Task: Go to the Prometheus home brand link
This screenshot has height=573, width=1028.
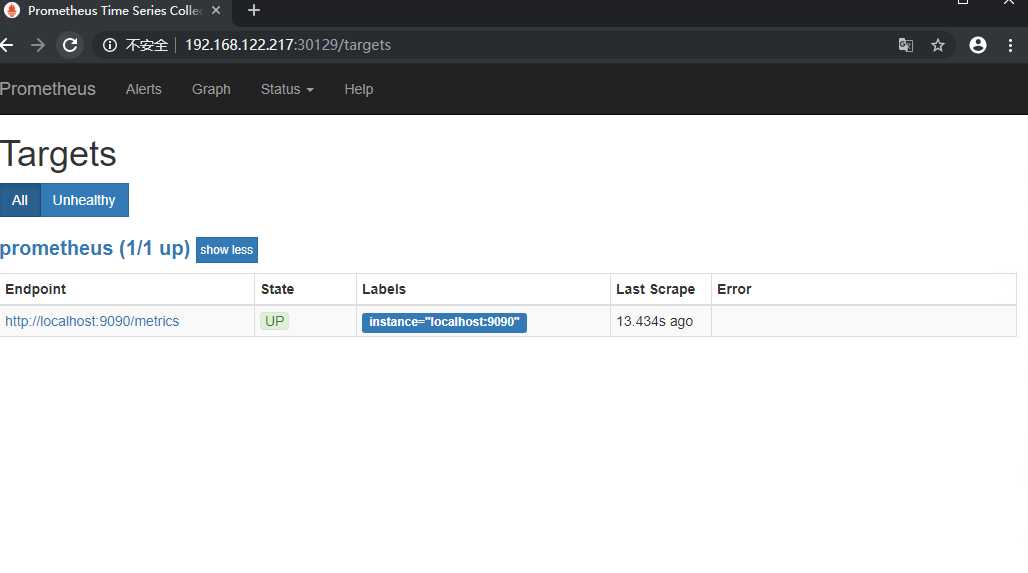Action: (48, 89)
